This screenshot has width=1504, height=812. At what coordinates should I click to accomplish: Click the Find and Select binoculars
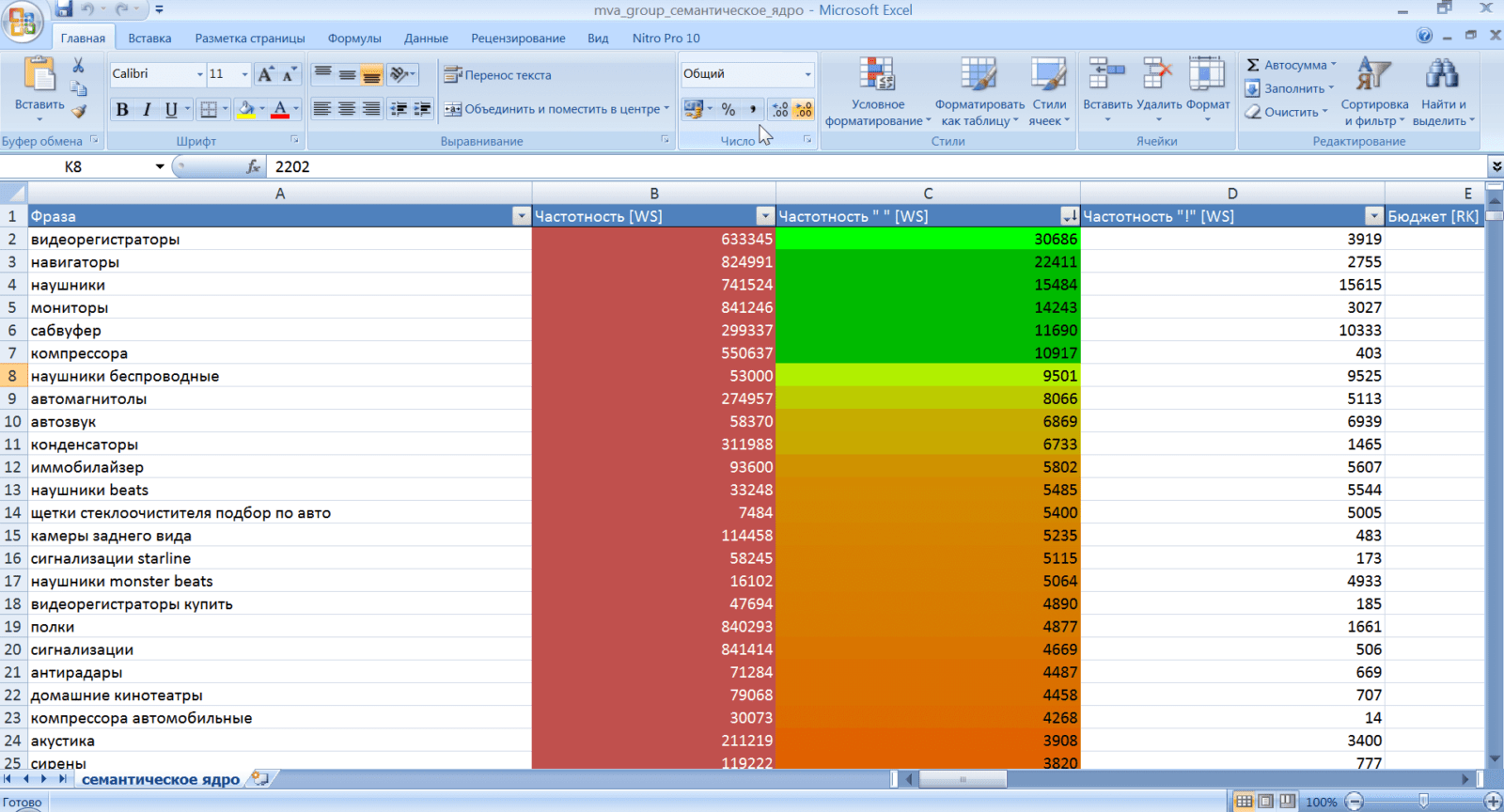click(1442, 92)
